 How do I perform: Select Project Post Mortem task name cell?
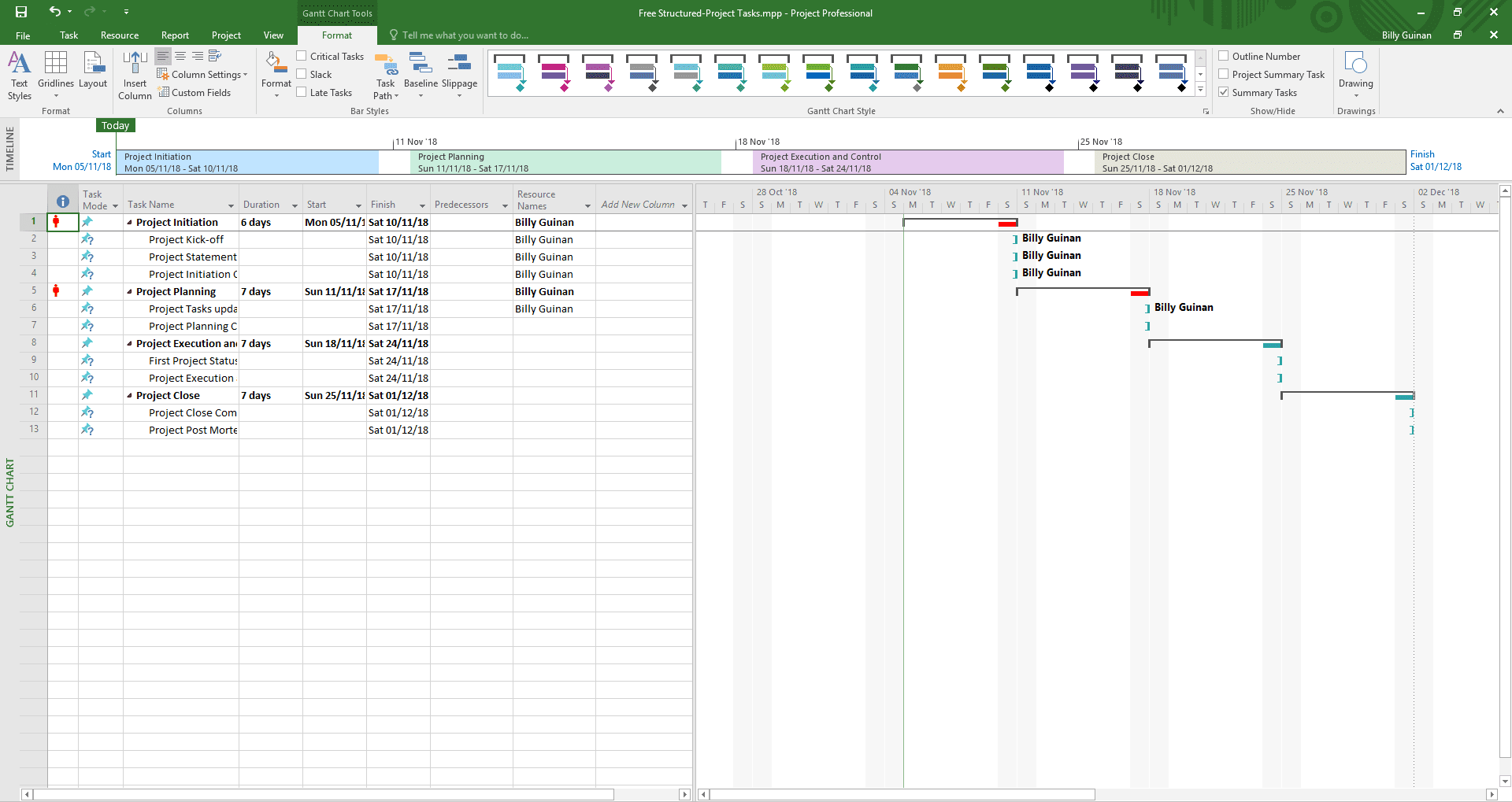(181, 430)
